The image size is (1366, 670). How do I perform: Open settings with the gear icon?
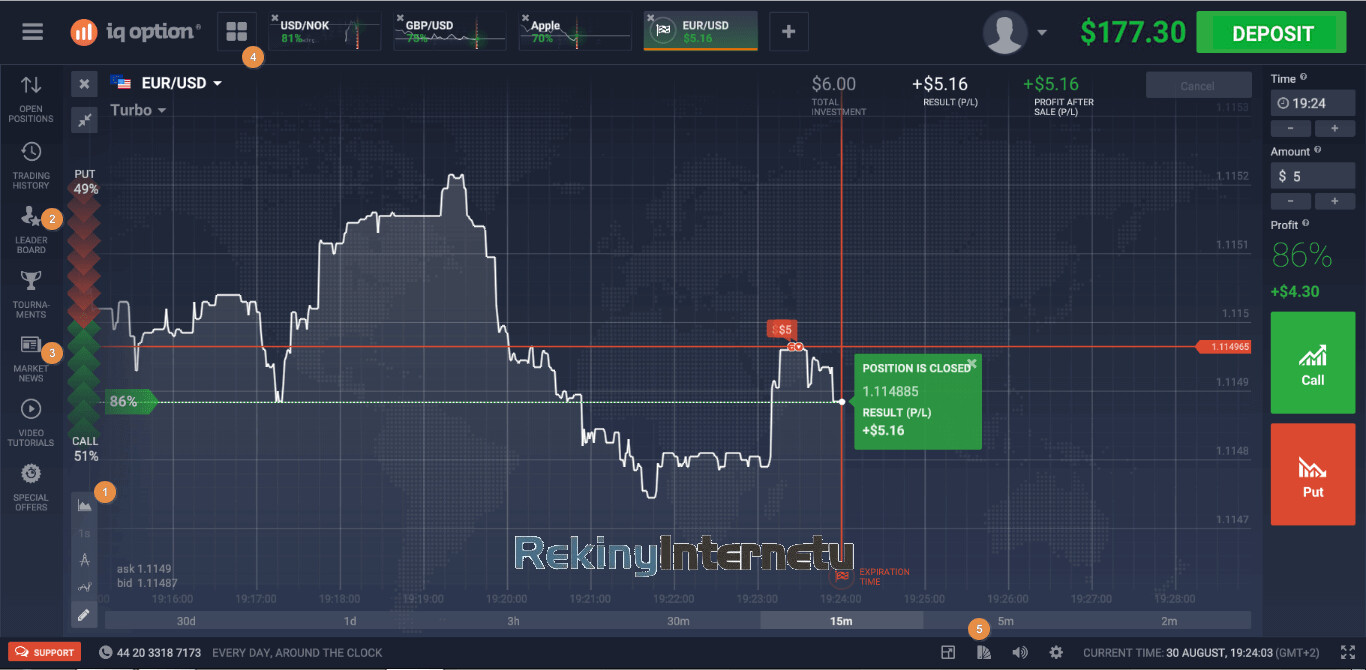click(x=1056, y=652)
